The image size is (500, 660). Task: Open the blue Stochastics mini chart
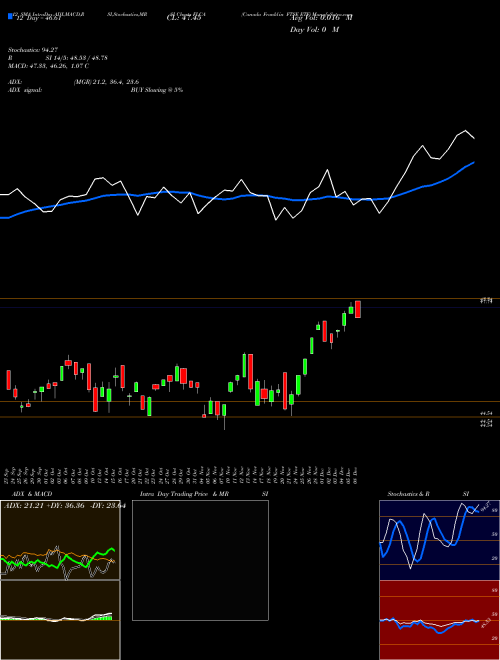pyautogui.click(x=439, y=540)
